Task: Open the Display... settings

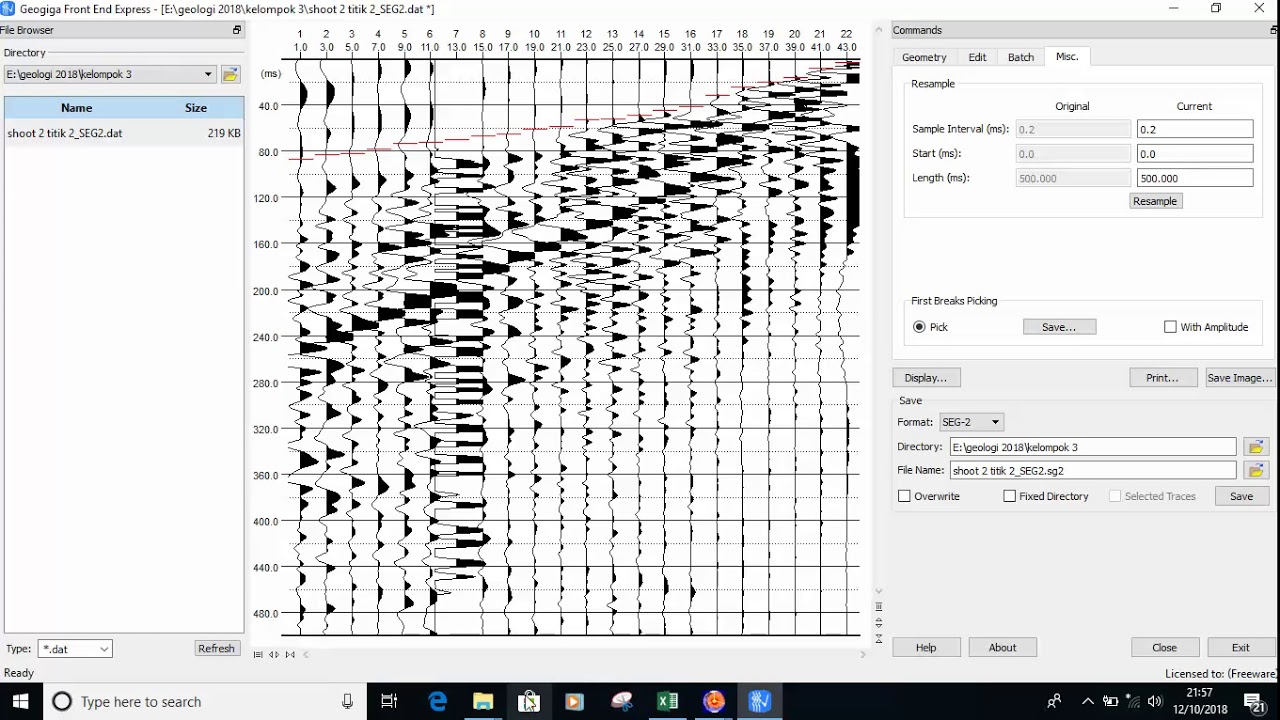Action: 926,378
